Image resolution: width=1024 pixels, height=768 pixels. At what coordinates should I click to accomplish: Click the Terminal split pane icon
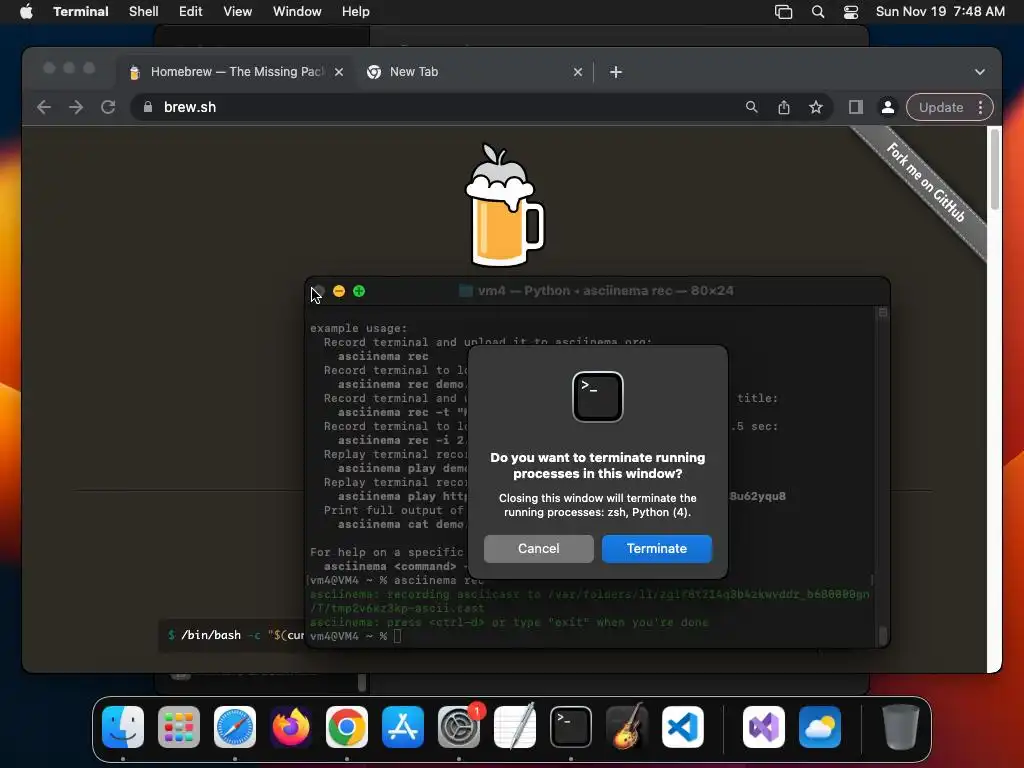tap(882, 313)
